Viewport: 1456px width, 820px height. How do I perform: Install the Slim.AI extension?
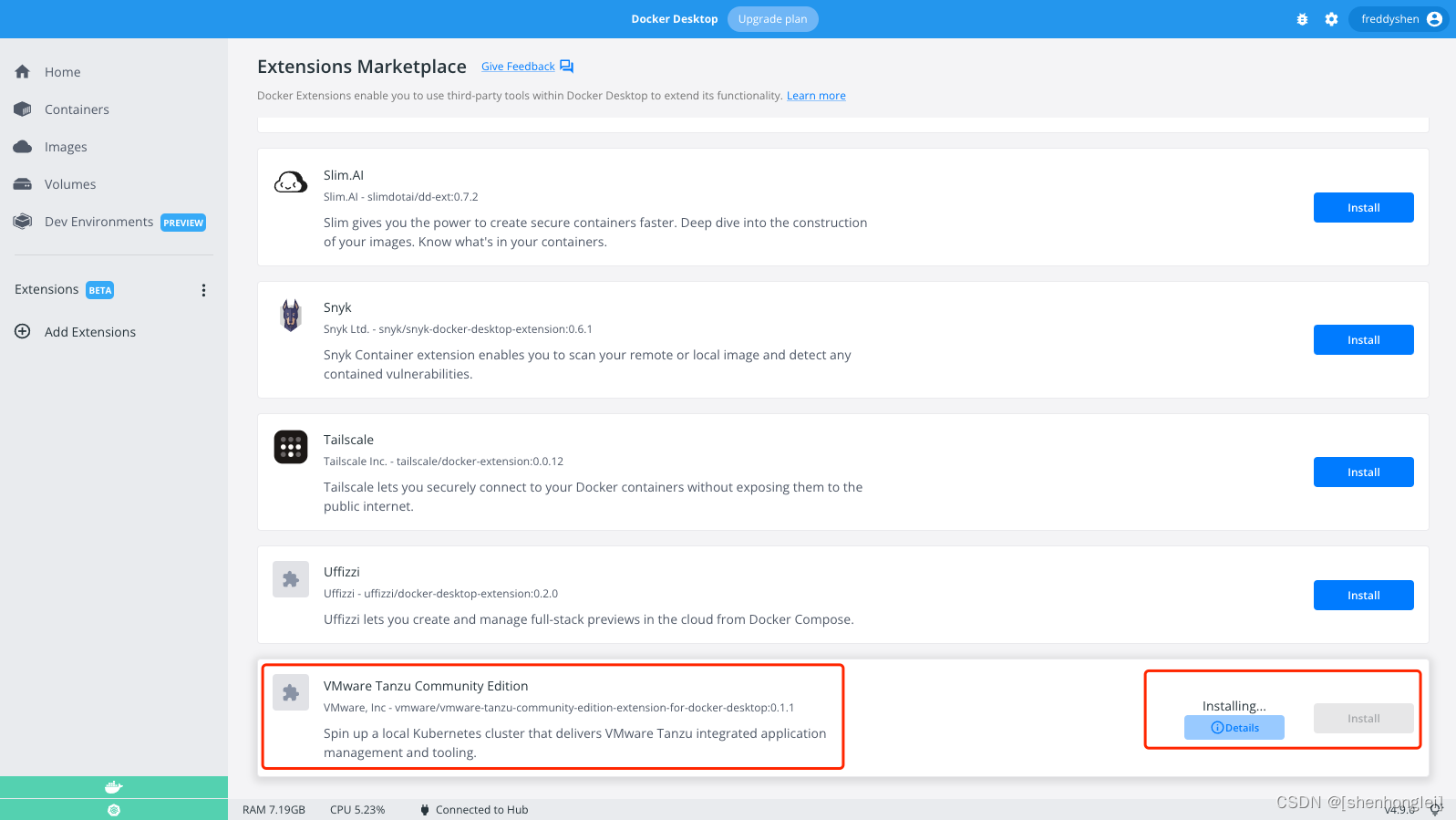[1363, 208]
